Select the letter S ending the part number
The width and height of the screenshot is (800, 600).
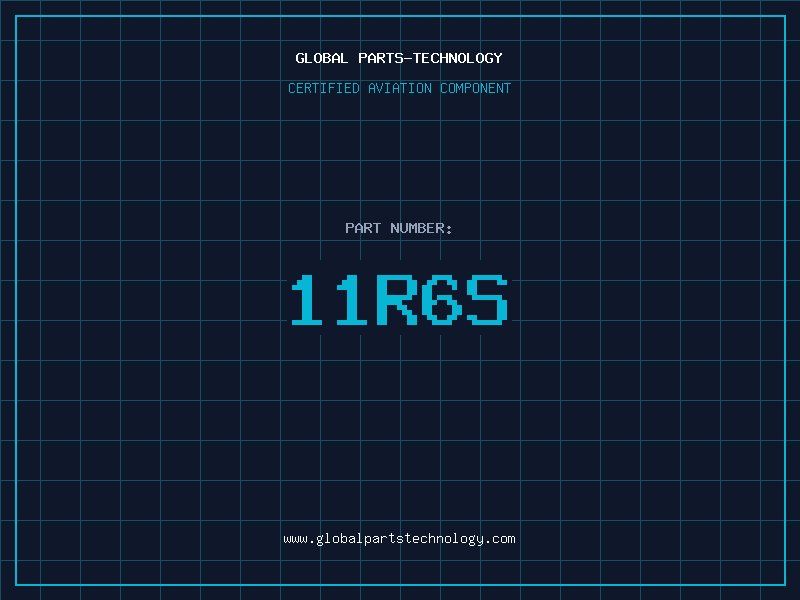[487, 300]
